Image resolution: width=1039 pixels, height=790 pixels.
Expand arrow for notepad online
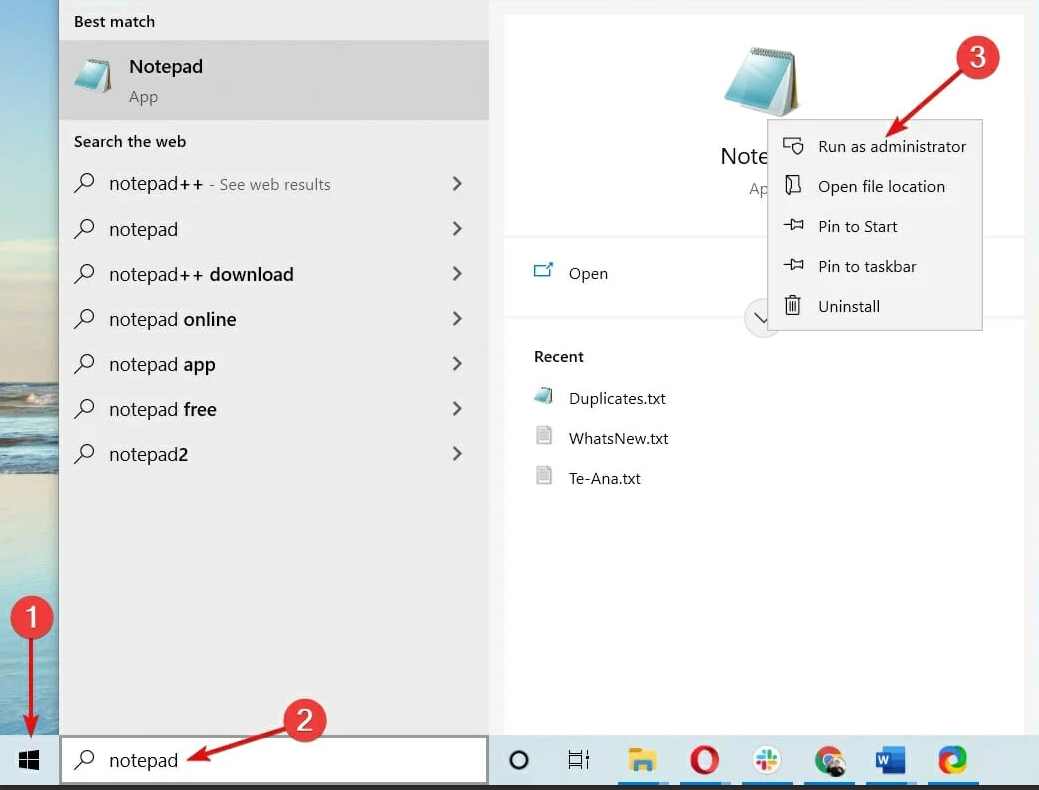point(457,319)
